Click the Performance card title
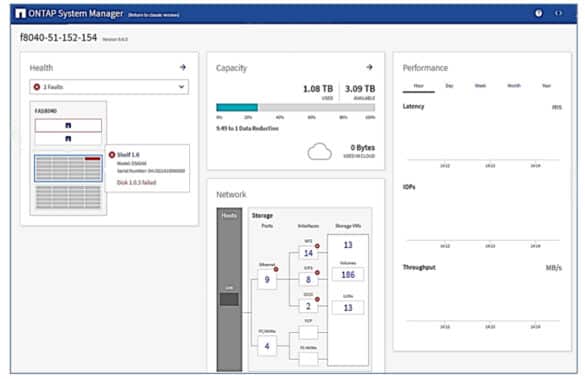Image resolution: width=585 pixels, height=379 pixels. pyautogui.click(x=425, y=68)
